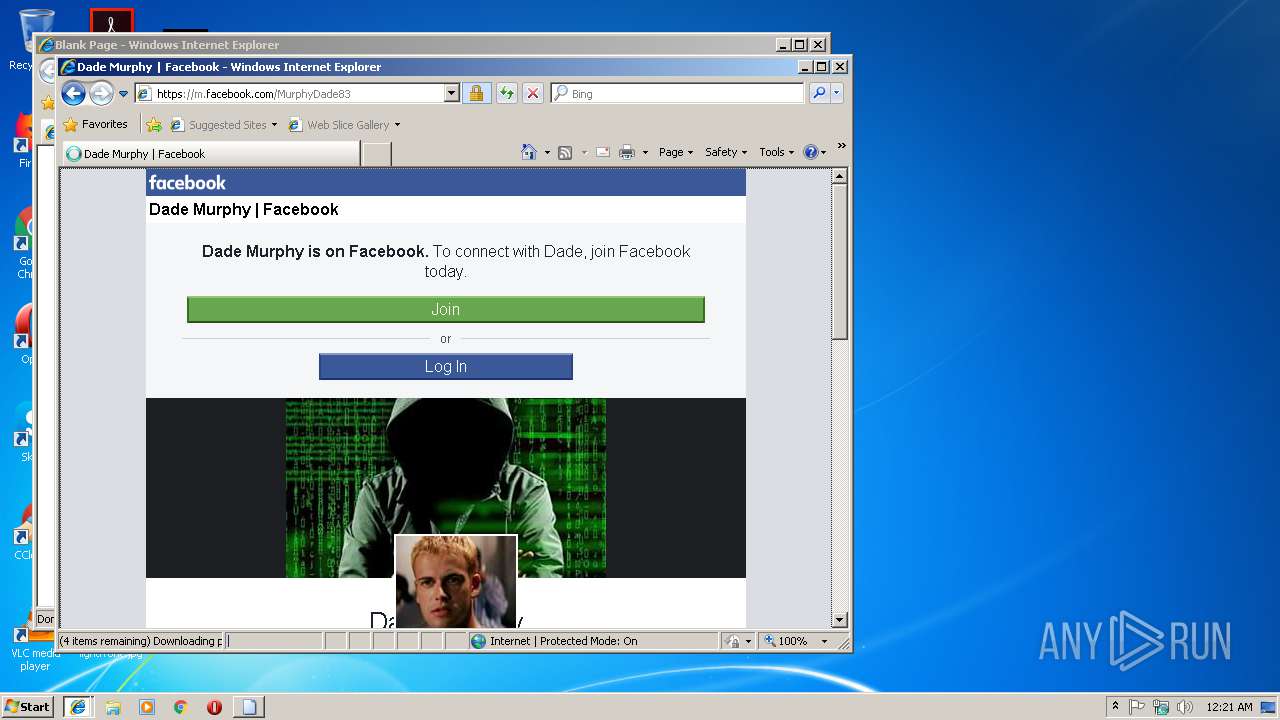Click the network tray icon
This screenshot has width=1280, height=720.
pos(1161,707)
